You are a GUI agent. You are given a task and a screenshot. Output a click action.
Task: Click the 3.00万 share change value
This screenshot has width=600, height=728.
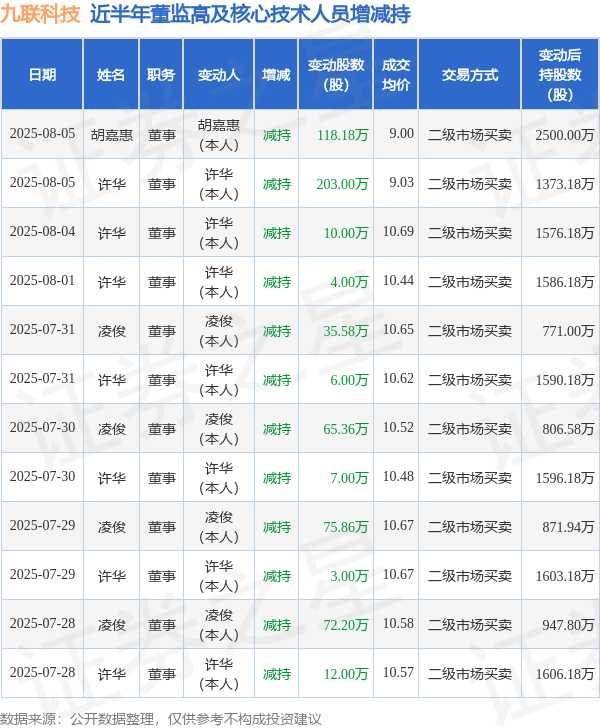click(349, 576)
